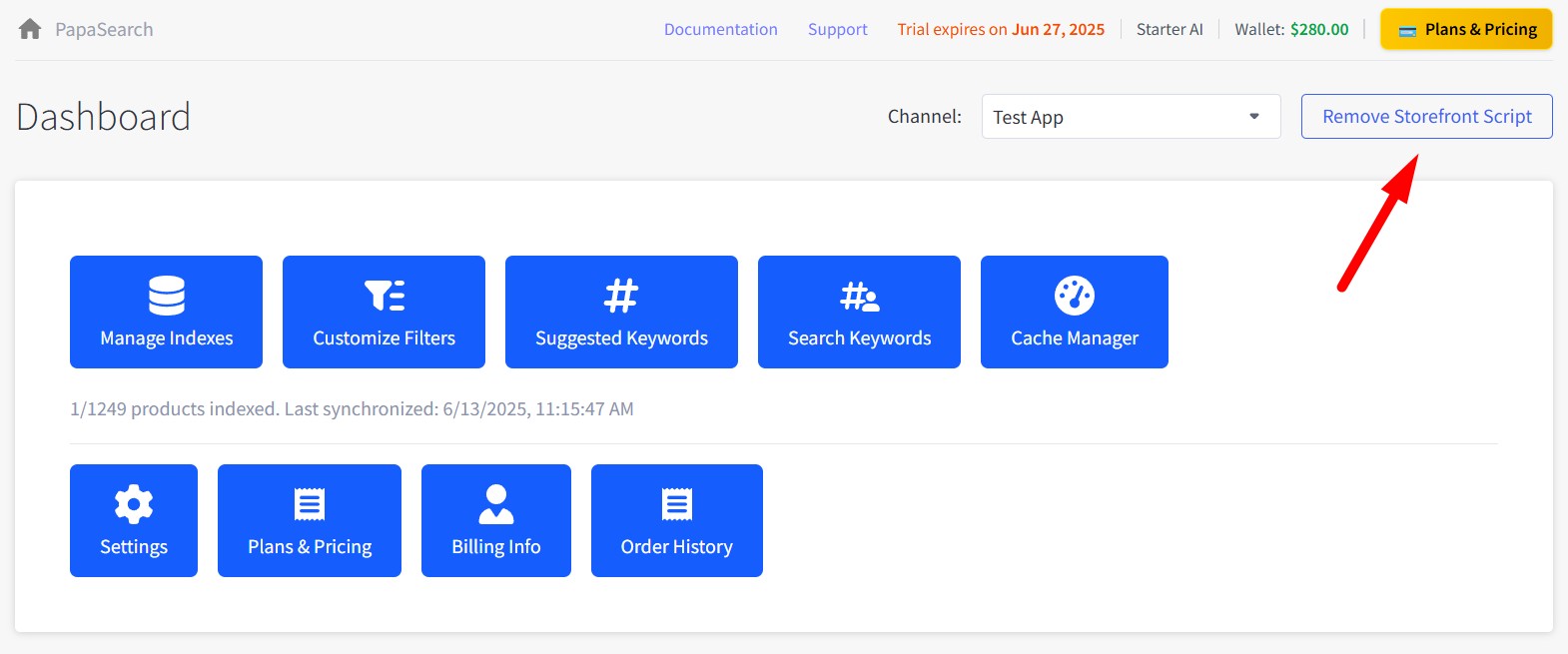Click the funnel icon on Customize Filters
Image resolution: width=1568 pixels, height=654 pixels.
[x=385, y=296]
